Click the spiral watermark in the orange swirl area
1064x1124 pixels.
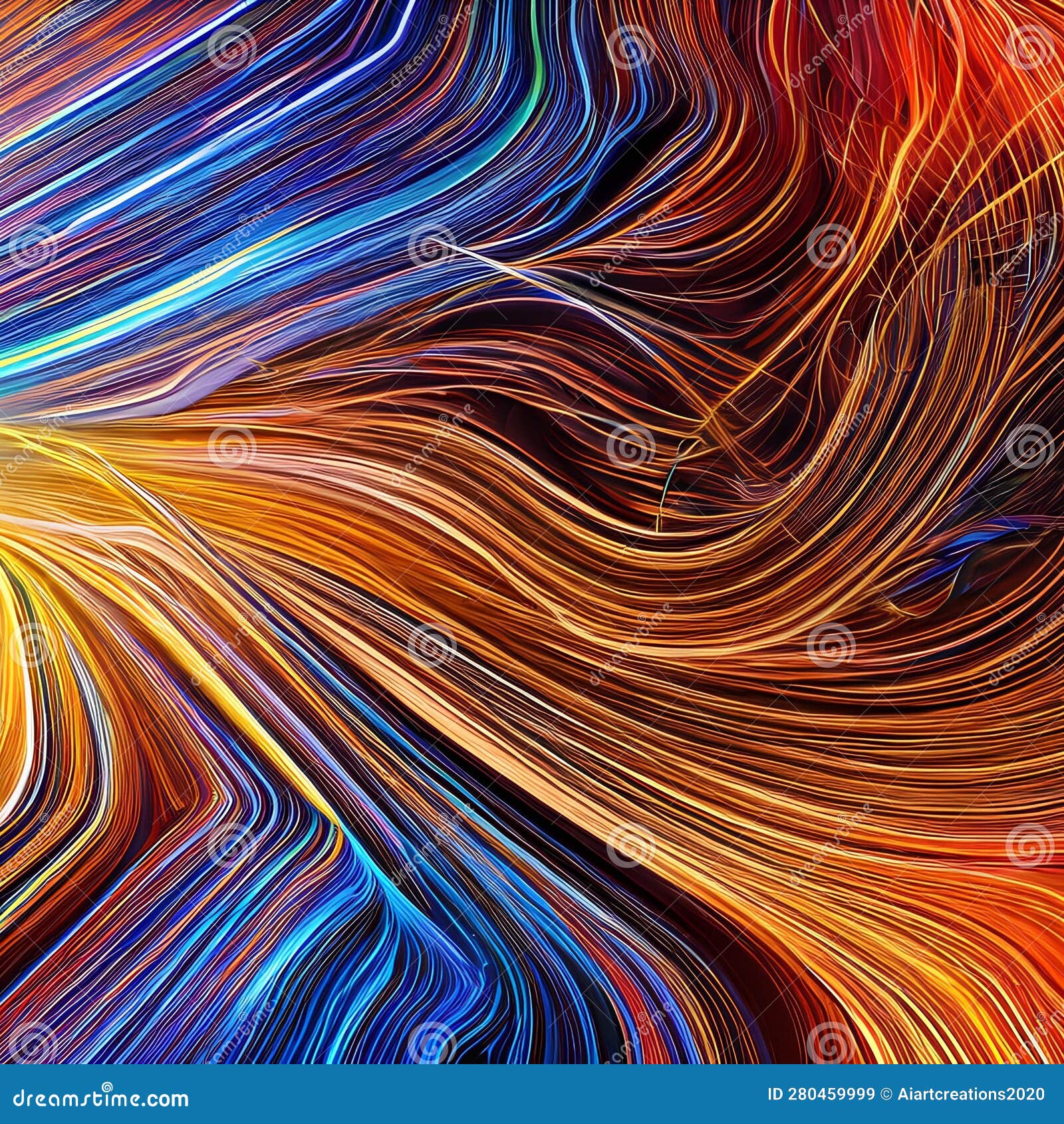(825, 645)
